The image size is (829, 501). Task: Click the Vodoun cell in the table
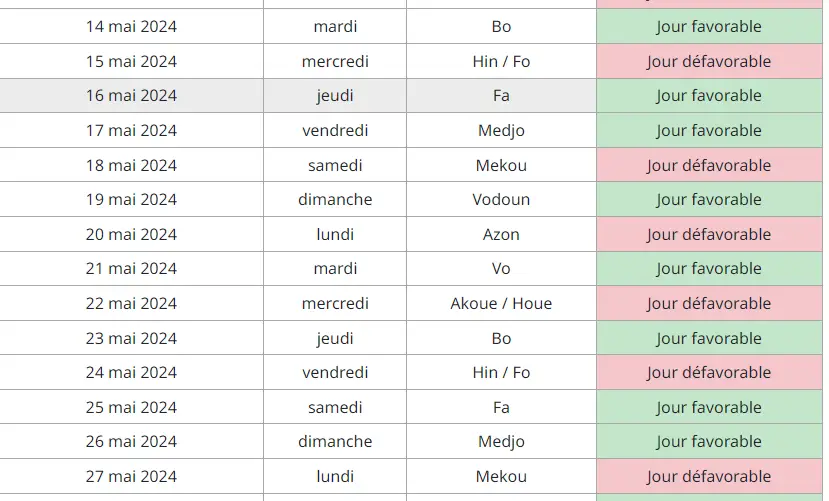pyautogui.click(x=501, y=200)
